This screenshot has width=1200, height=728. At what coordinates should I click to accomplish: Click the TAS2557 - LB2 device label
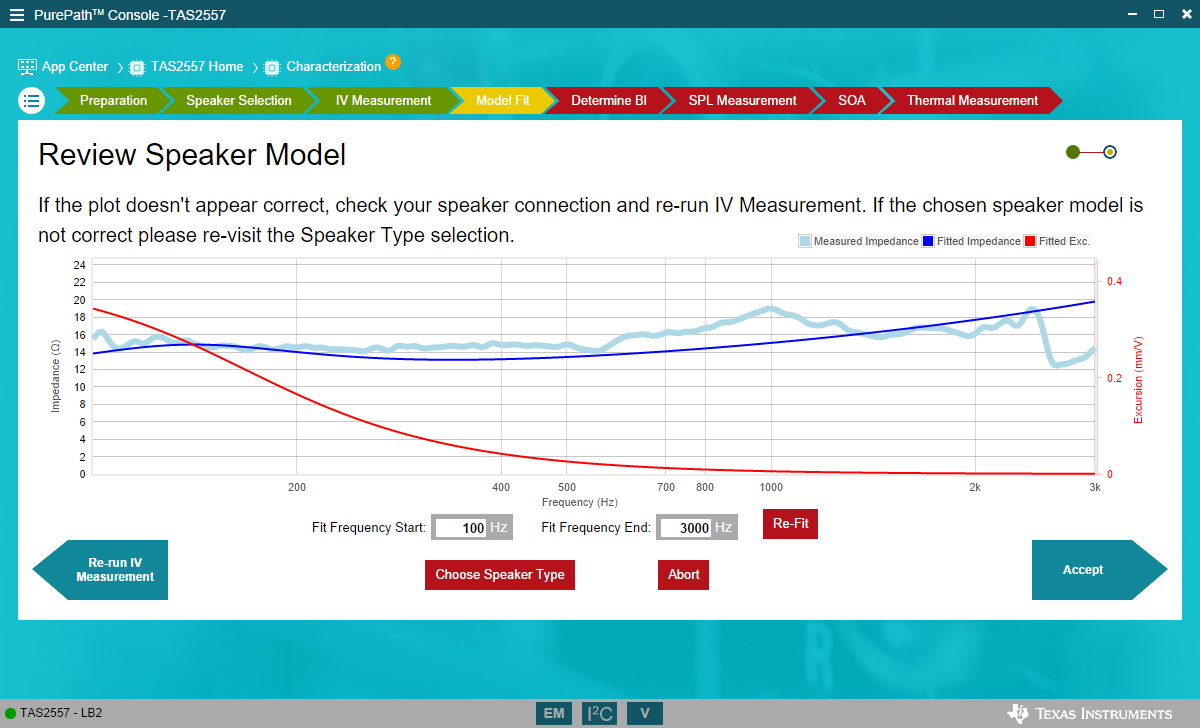point(61,714)
